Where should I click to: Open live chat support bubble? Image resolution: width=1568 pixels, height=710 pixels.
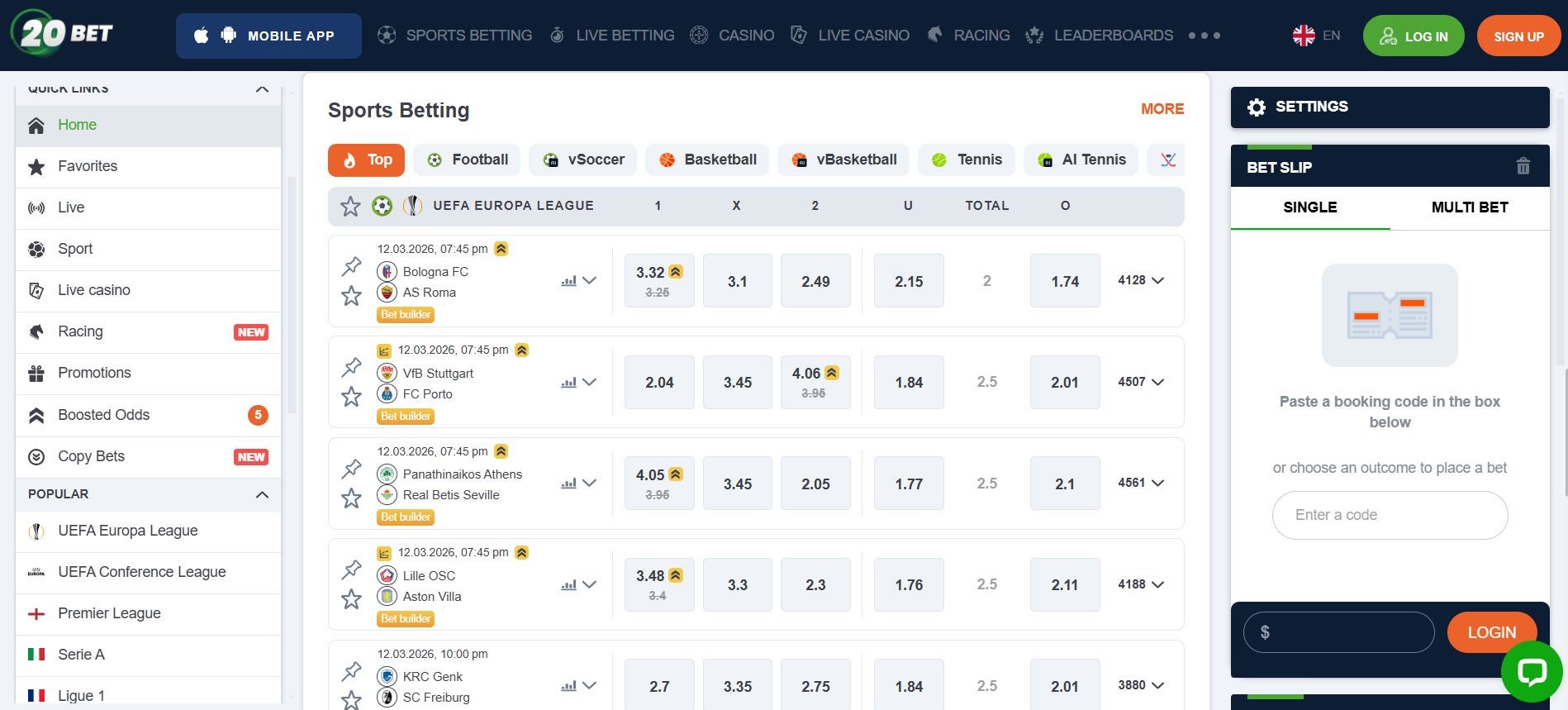(x=1531, y=671)
